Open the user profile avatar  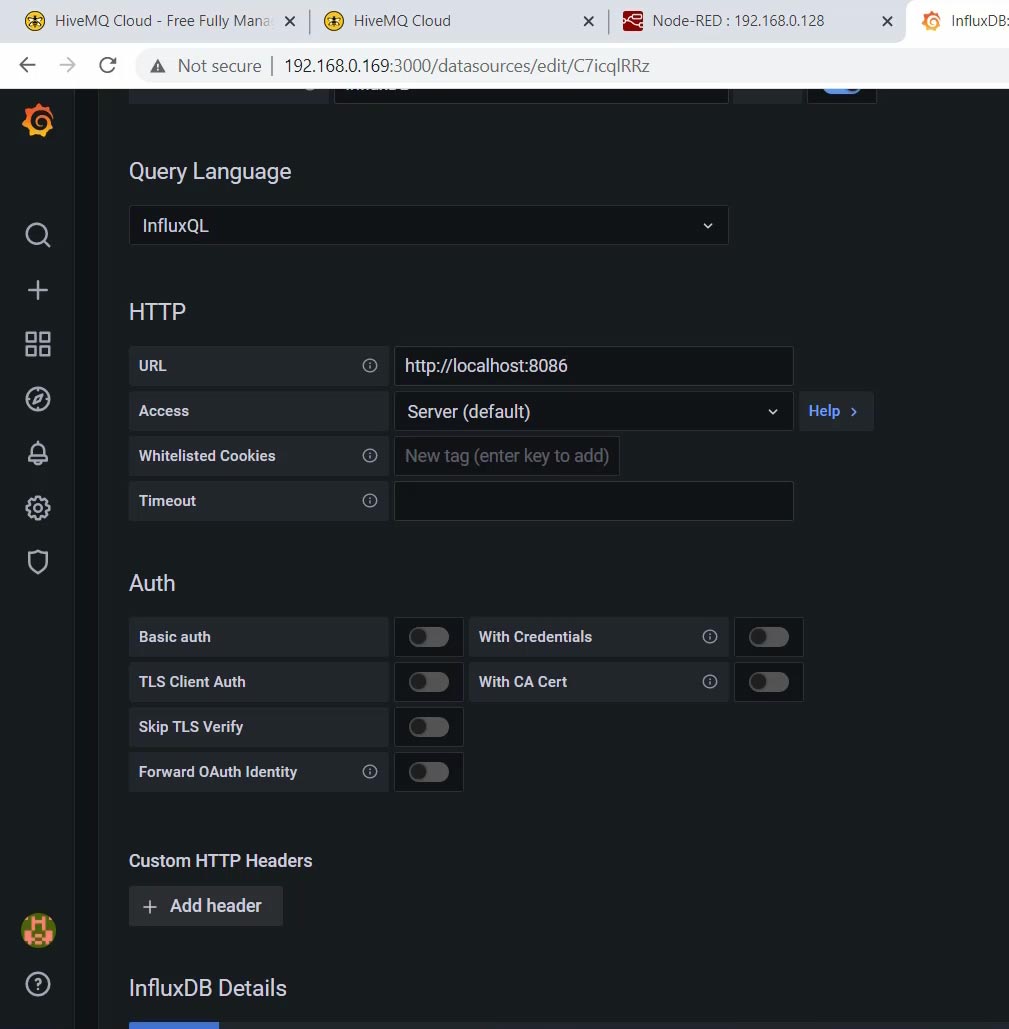click(38, 931)
